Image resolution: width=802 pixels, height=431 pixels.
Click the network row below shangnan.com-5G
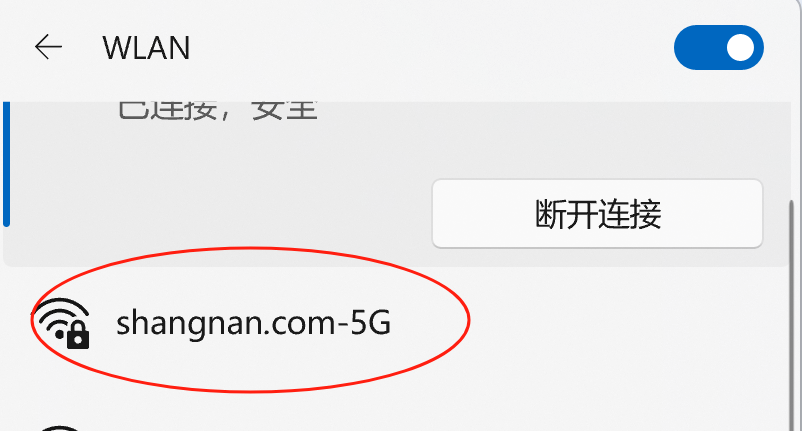397,427
